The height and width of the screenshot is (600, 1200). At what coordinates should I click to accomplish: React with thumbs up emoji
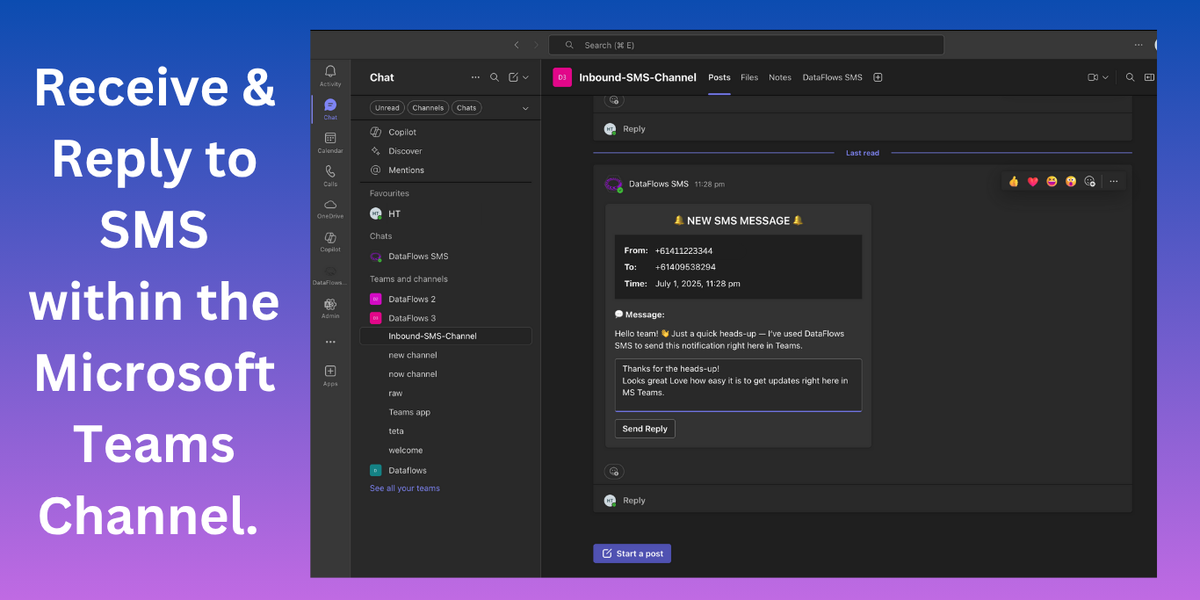click(1013, 181)
